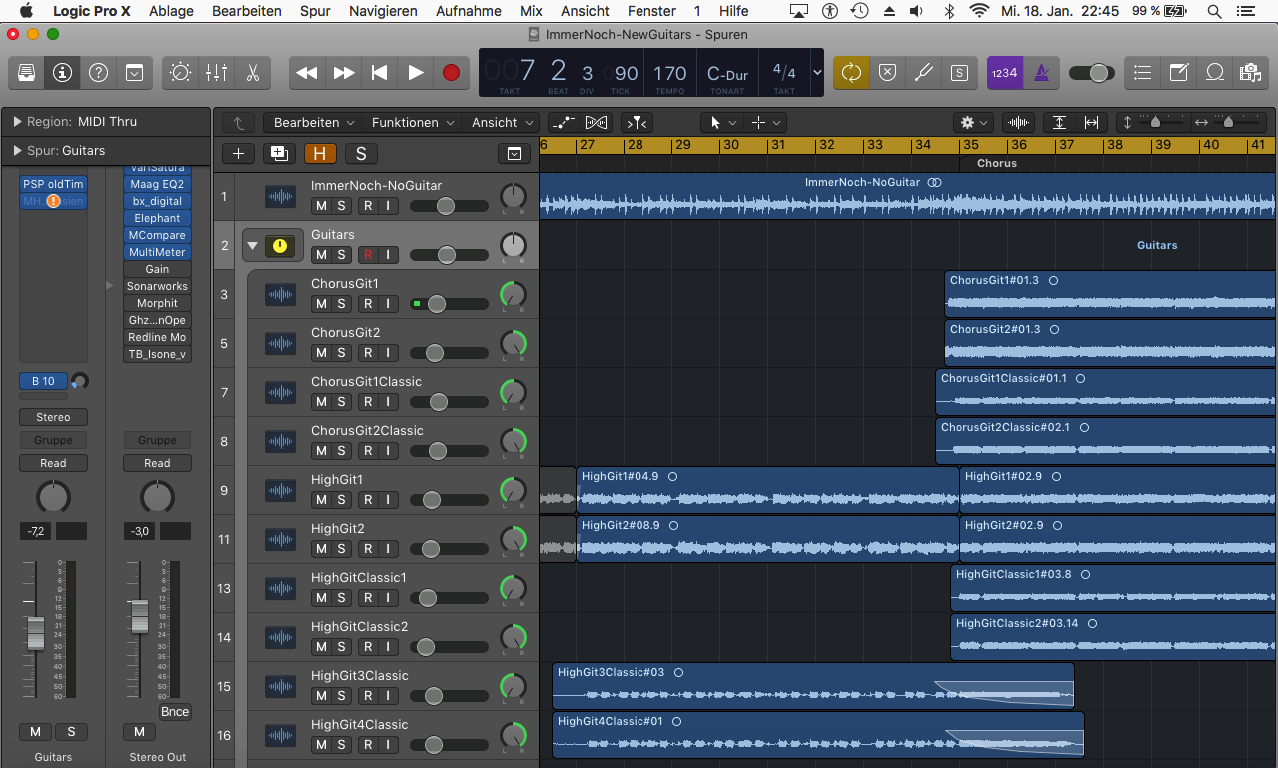
Task: Click the Stereo button on Guitars channel
Action: [53, 417]
